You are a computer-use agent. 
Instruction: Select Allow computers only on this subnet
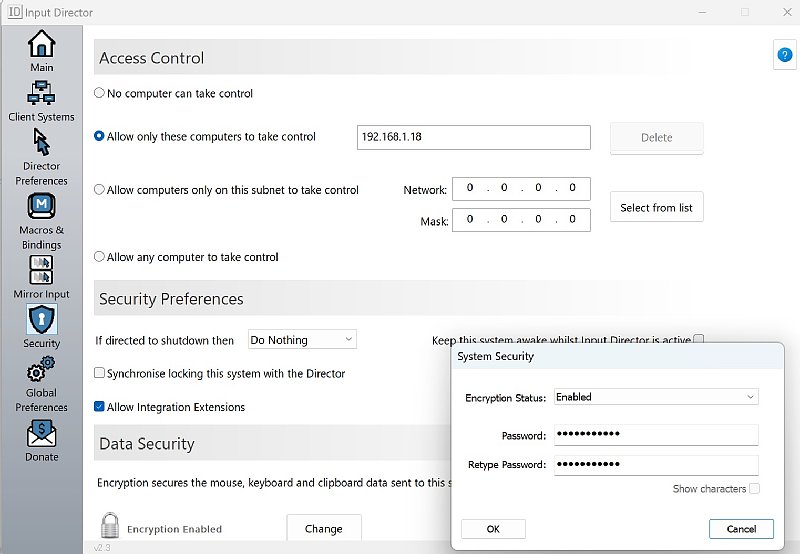tap(99, 189)
